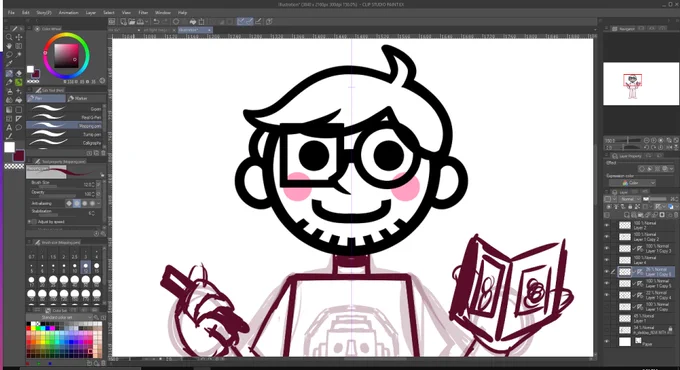Click the Undo arrow in command bar
680x370 pixels.
157,22
